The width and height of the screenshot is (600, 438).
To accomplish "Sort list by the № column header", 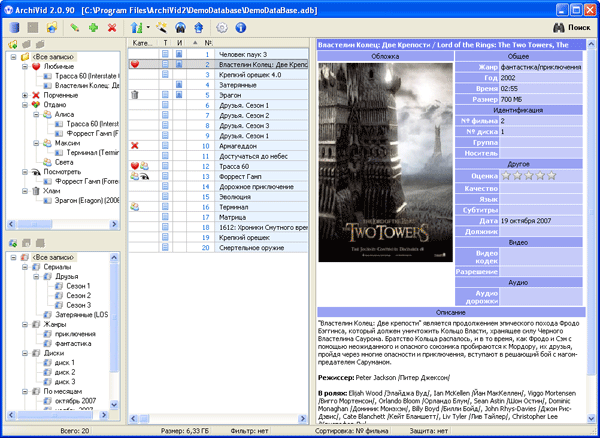I will (x=207, y=44).
